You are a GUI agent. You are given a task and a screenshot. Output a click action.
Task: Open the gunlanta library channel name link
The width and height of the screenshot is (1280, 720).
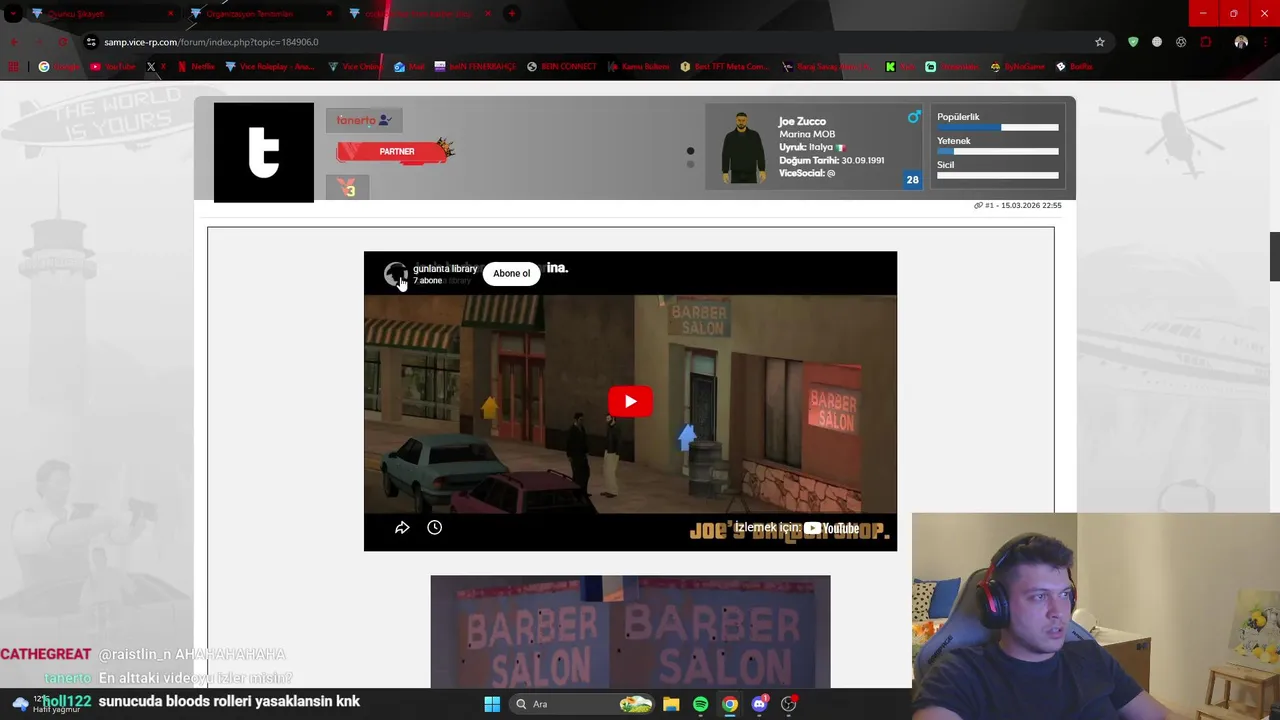[x=445, y=268]
